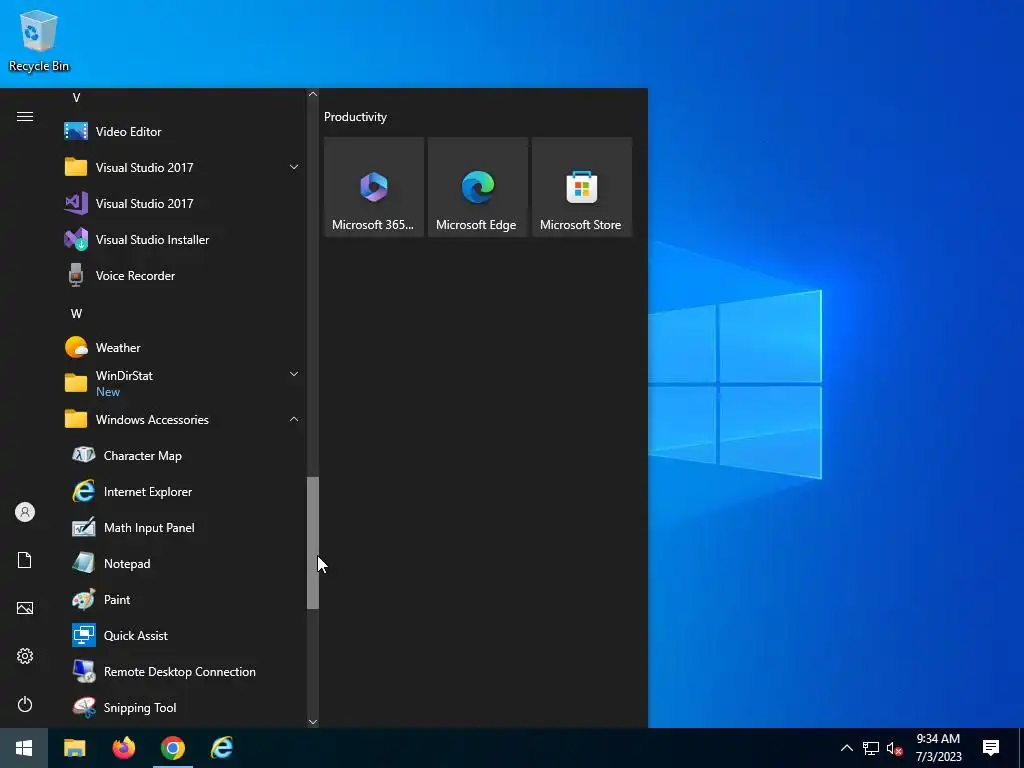The image size is (1024, 768).
Task: Open Visual Studio Installer icon
Action: click(x=76, y=239)
